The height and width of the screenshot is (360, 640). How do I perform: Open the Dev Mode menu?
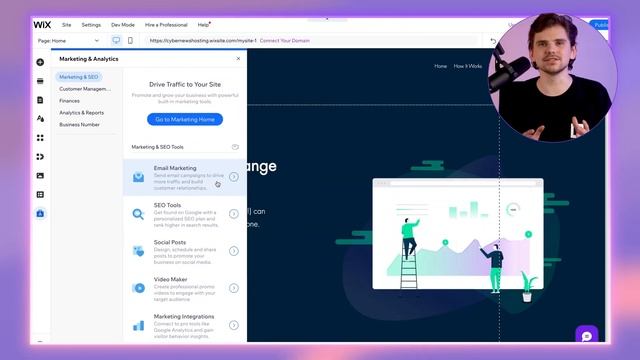point(122,25)
